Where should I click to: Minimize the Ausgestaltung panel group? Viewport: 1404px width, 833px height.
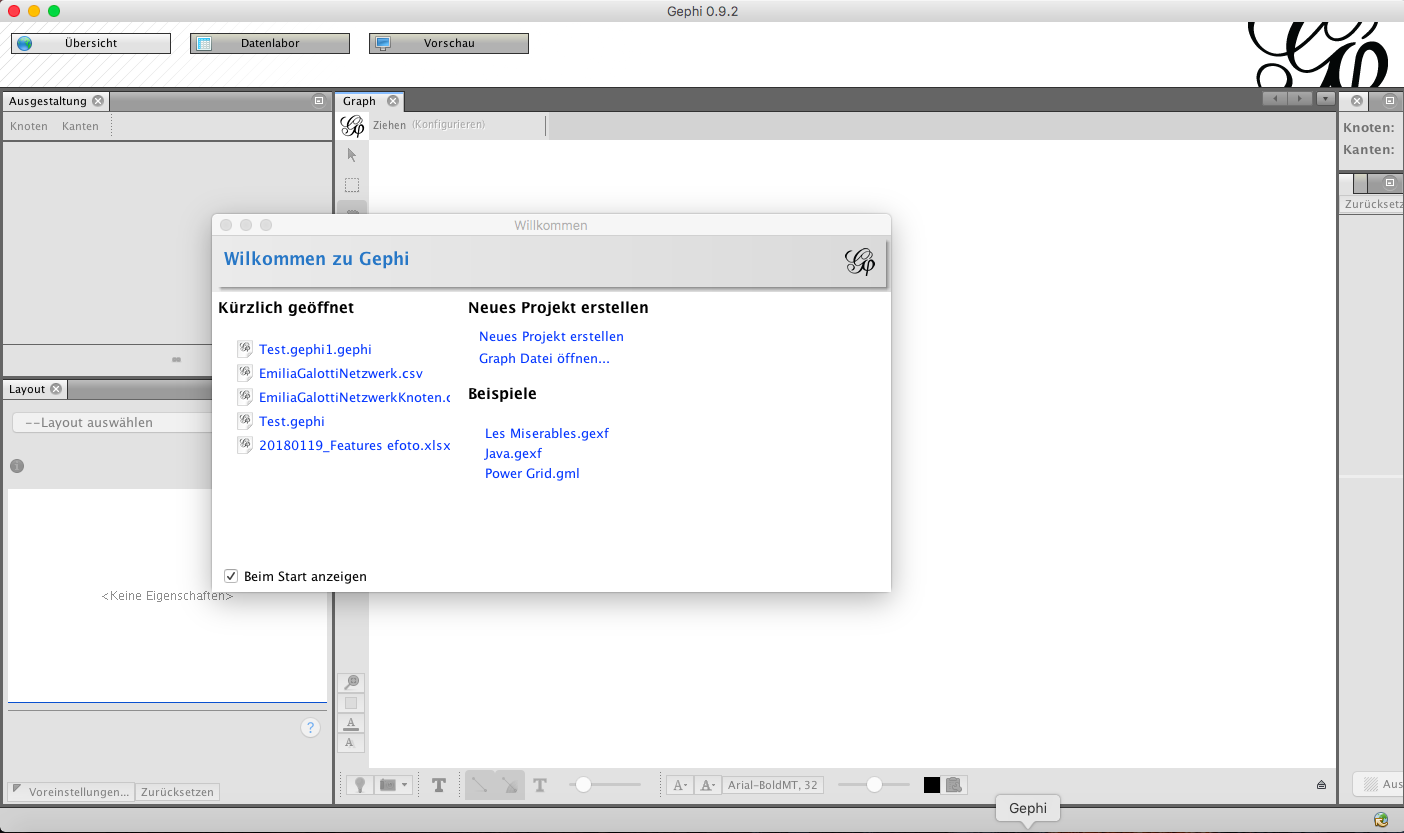319,101
